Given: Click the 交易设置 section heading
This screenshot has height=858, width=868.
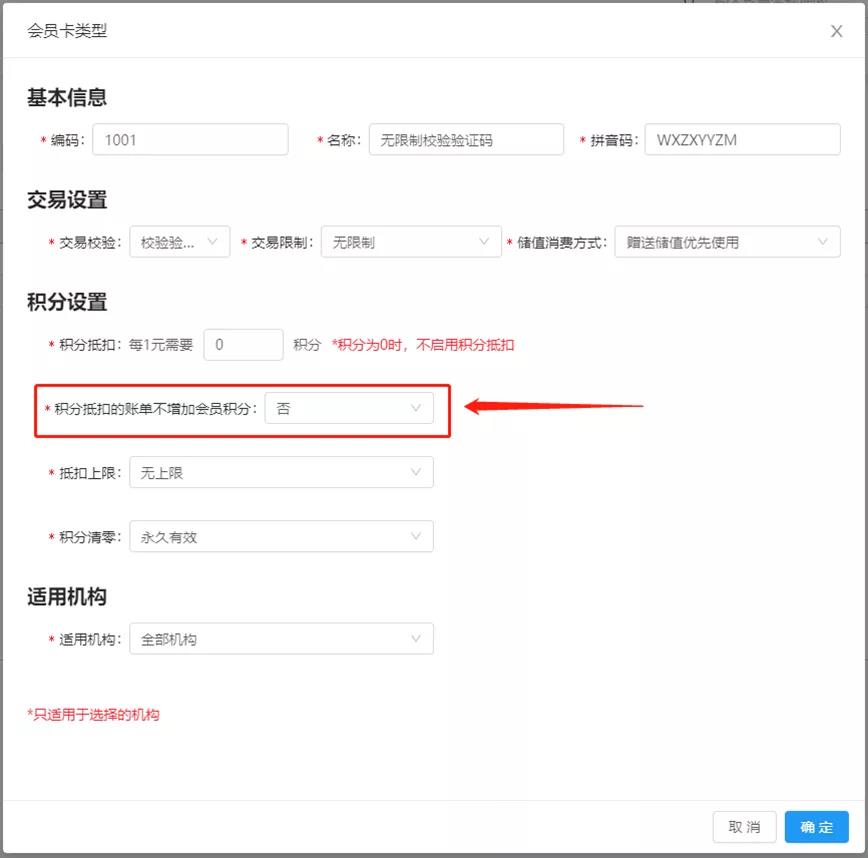Looking at the screenshot, I should (x=67, y=200).
